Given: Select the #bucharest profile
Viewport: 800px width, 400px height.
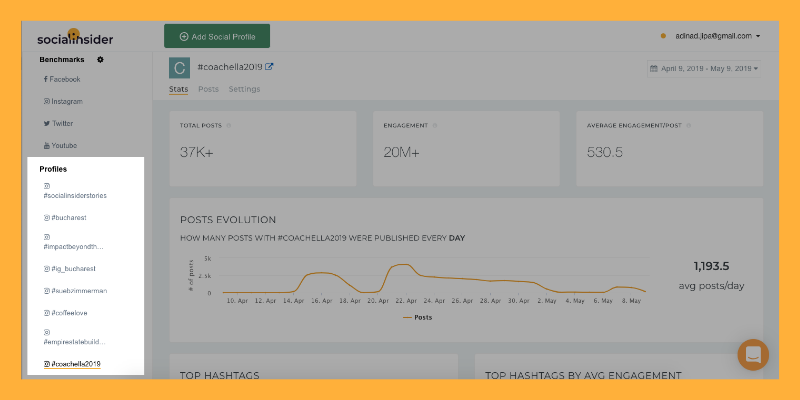Looking at the screenshot, I should tap(65, 217).
